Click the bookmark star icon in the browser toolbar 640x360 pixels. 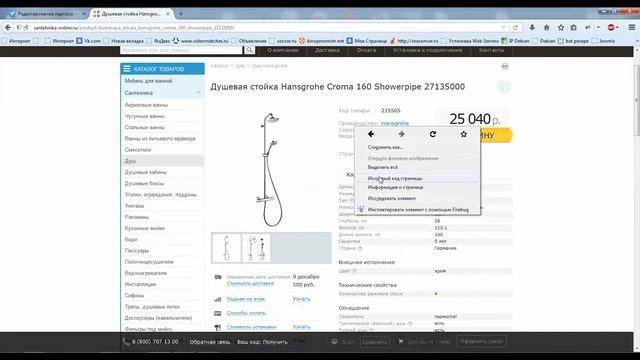click(561, 27)
